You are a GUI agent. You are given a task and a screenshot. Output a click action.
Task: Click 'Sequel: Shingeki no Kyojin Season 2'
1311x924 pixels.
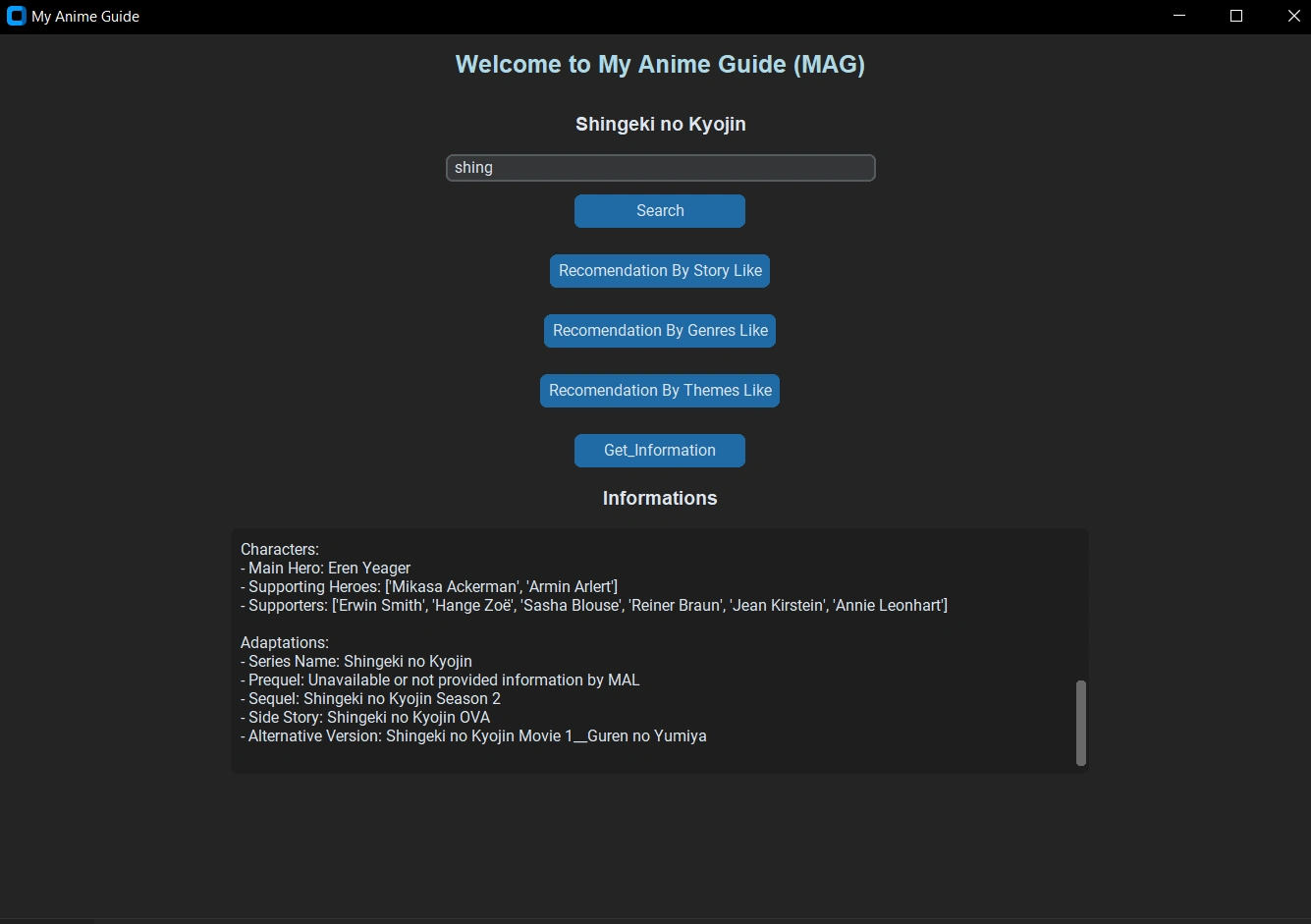pyautogui.click(x=371, y=698)
